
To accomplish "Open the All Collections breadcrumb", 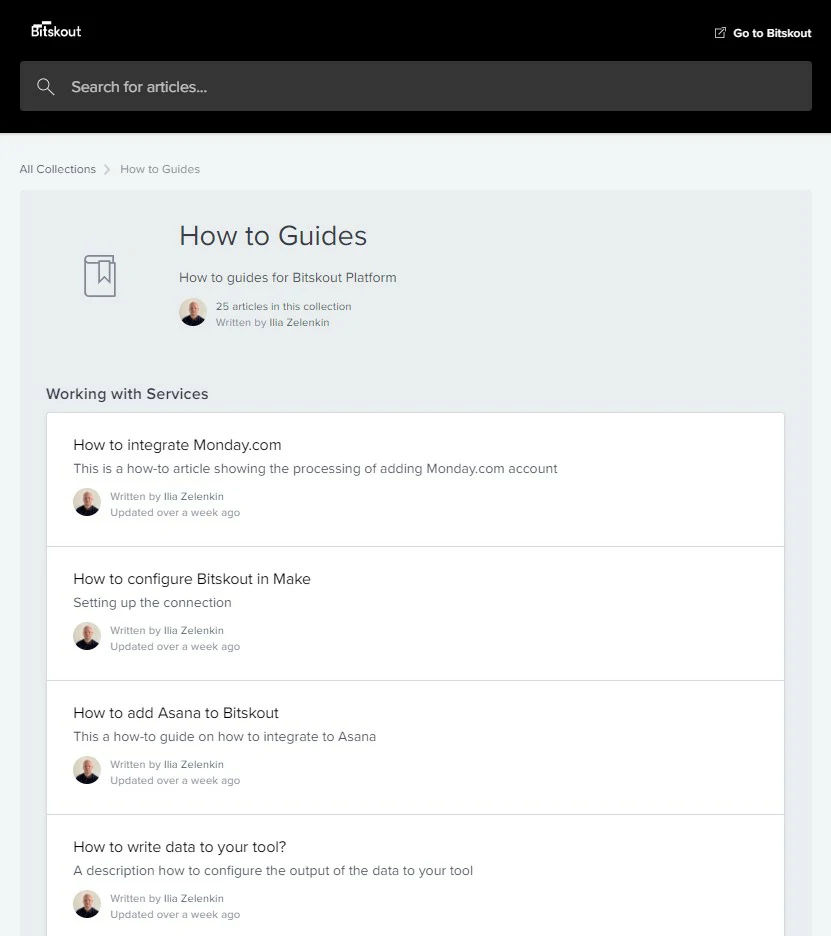I will pos(57,169).
